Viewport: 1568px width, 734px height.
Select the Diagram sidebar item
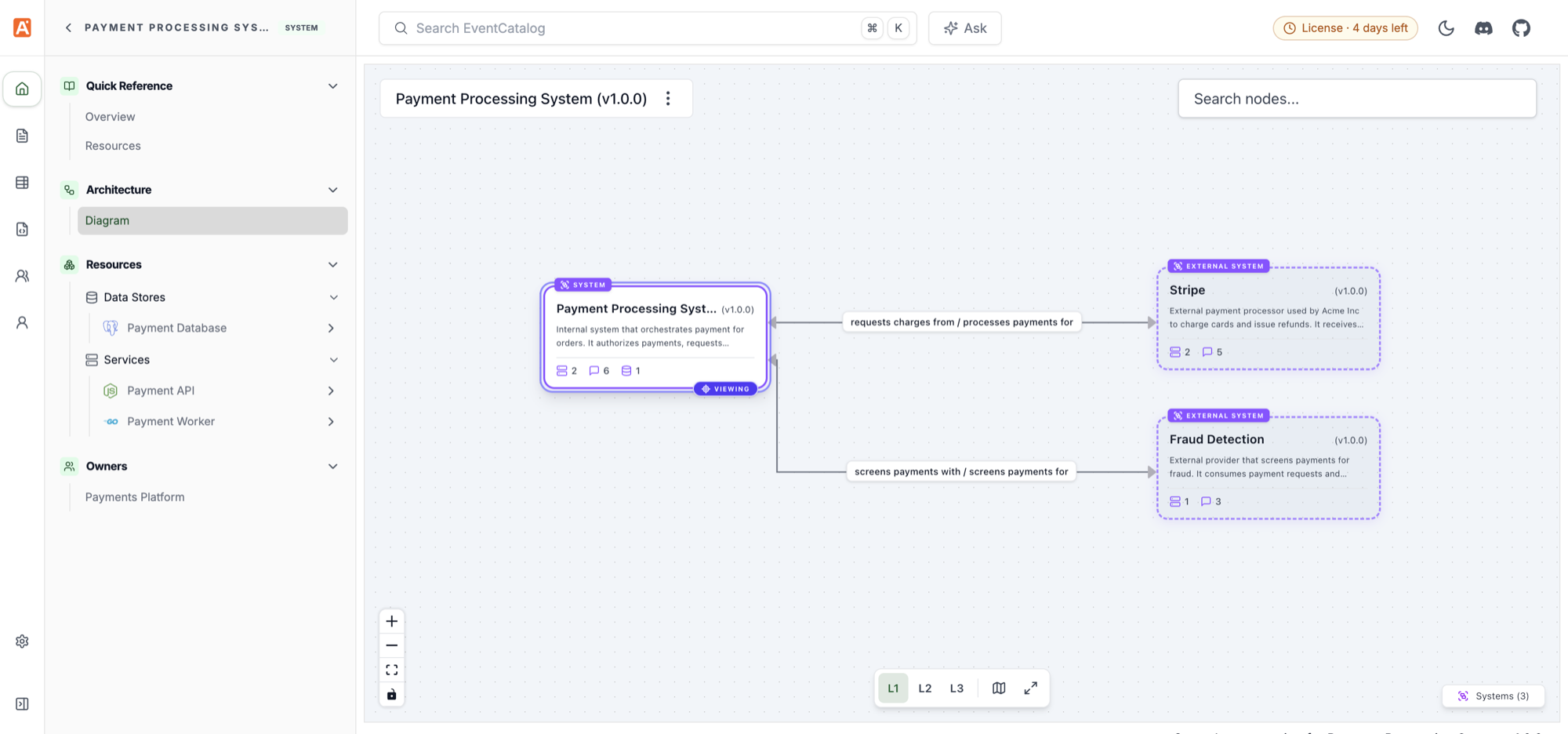[212, 220]
